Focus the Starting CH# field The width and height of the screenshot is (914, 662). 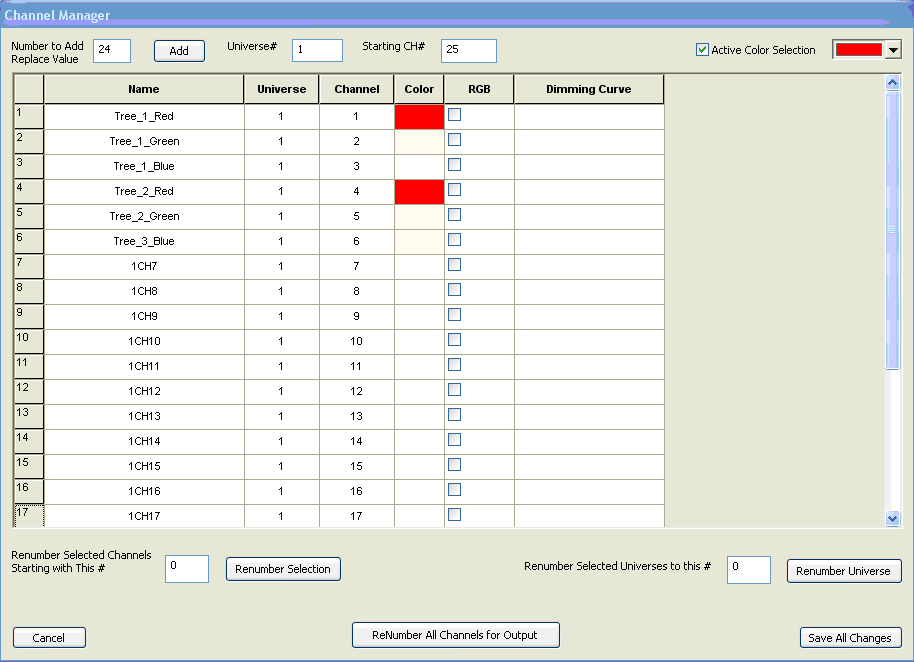[468, 51]
